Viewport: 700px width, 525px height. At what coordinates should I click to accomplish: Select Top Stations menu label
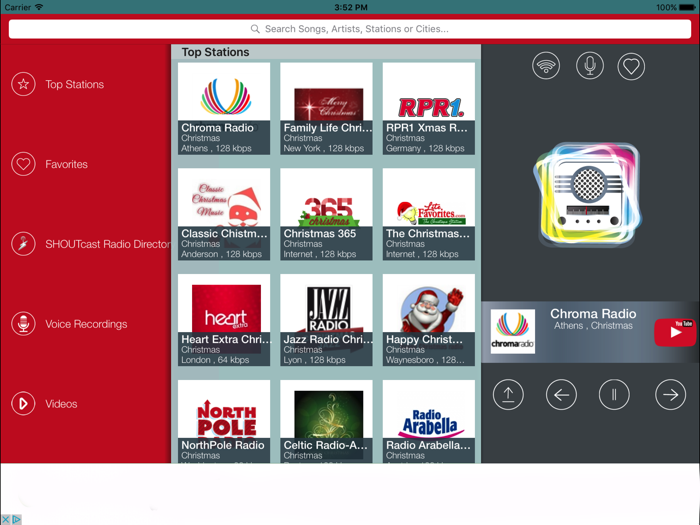tap(75, 84)
